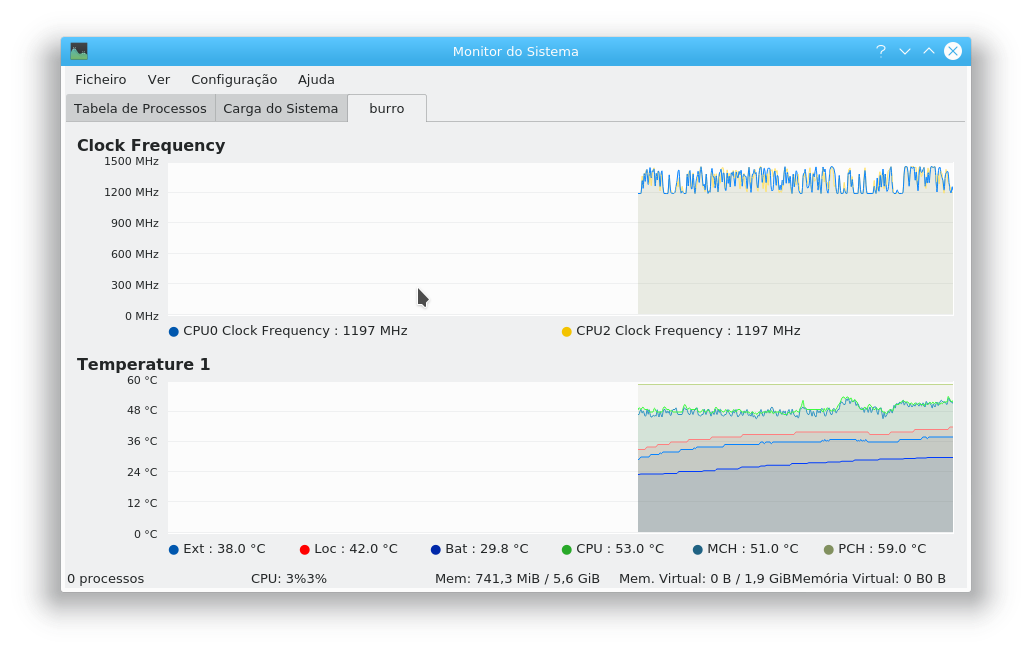Click the help question mark title bar button

tap(881, 51)
